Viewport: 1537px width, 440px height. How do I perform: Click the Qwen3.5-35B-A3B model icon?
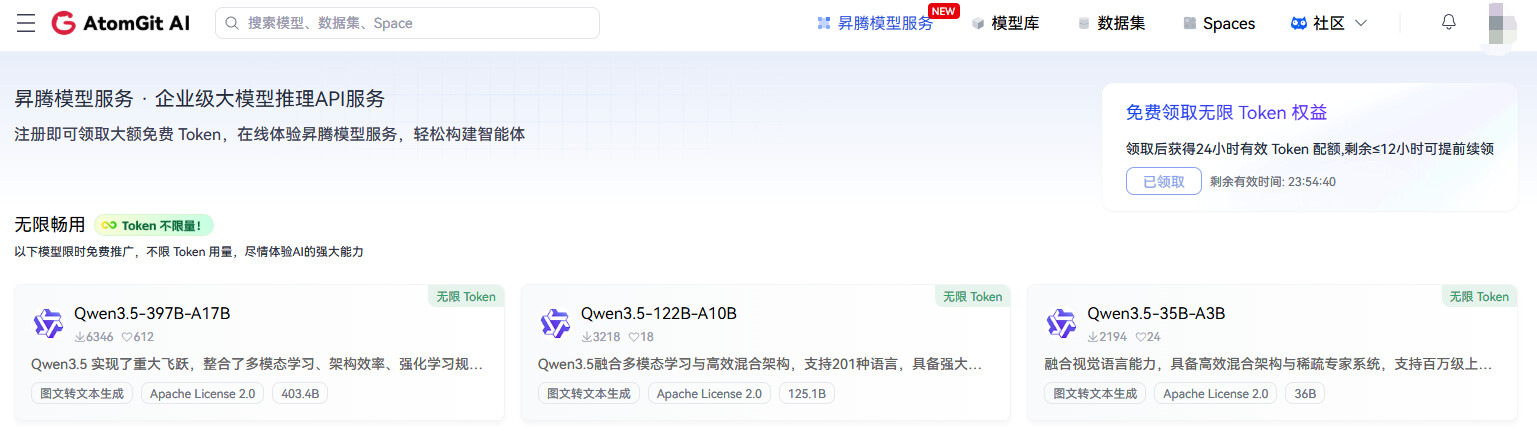pyautogui.click(x=1061, y=323)
